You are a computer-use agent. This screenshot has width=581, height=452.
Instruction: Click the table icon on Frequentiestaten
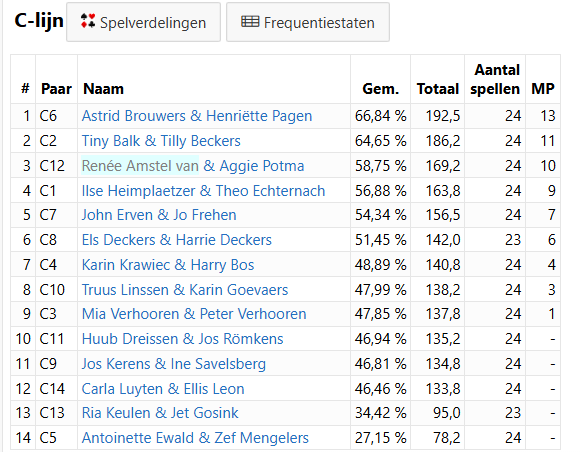tap(250, 22)
